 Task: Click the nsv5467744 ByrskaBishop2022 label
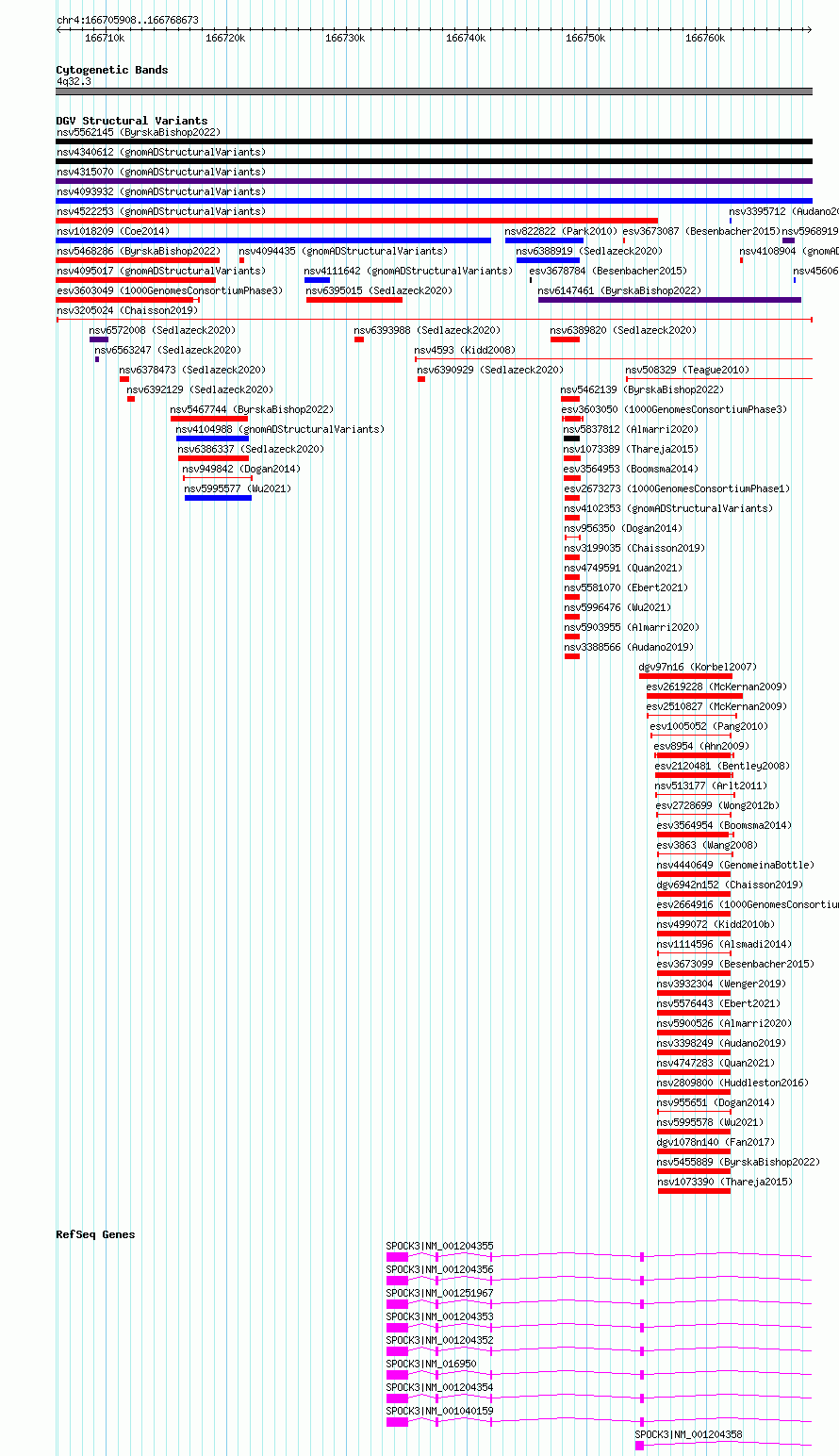(x=253, y=410)
